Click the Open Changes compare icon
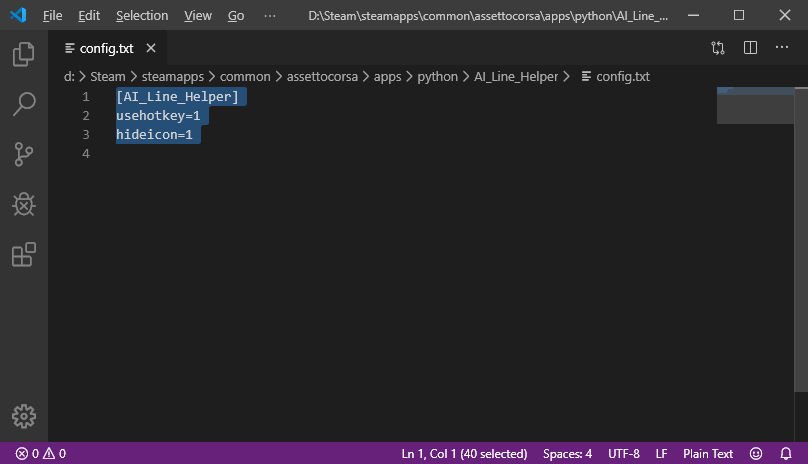 (718, 47)
